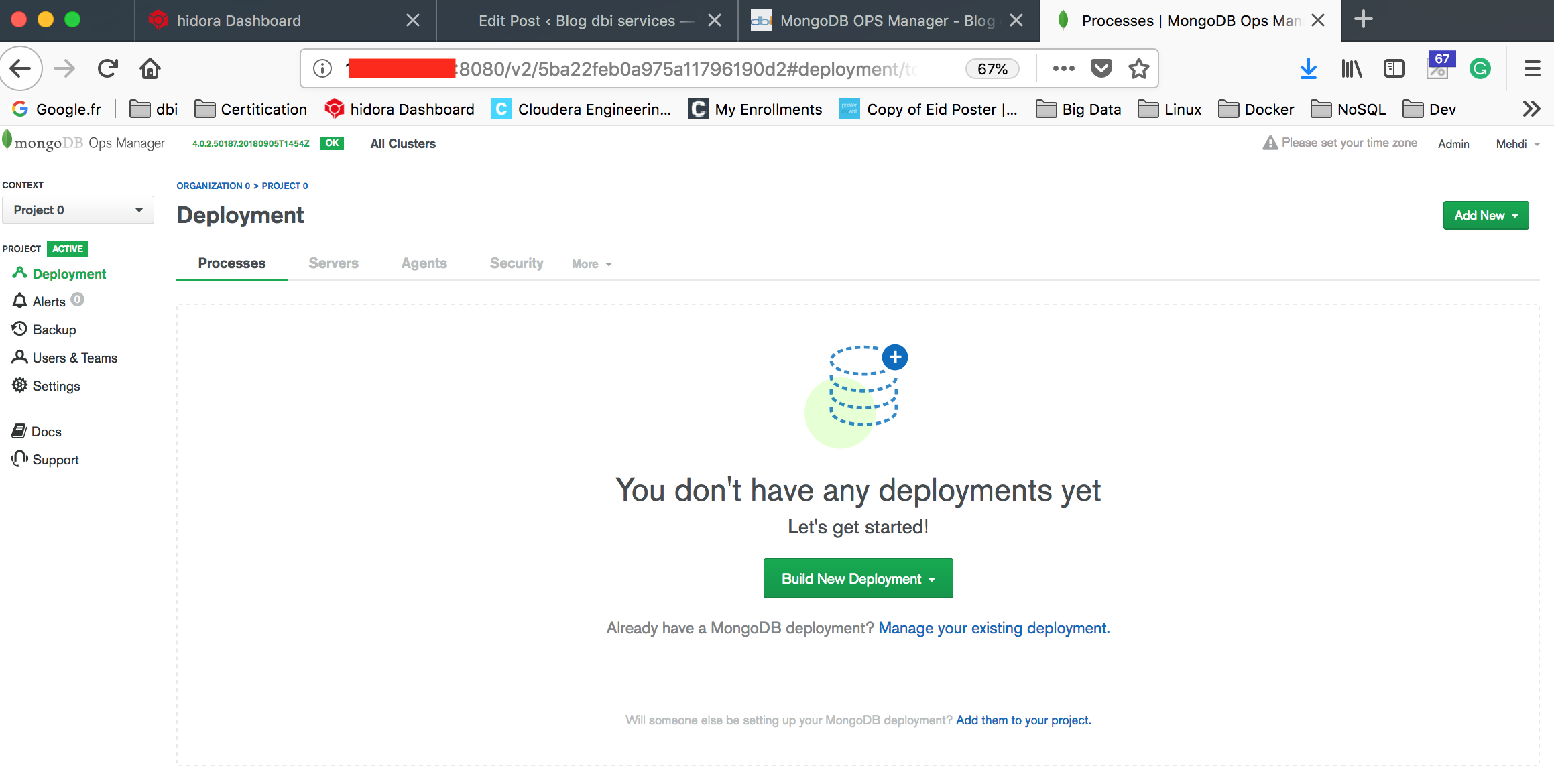Open the Project 0 context dropdown

click(78, 210)
